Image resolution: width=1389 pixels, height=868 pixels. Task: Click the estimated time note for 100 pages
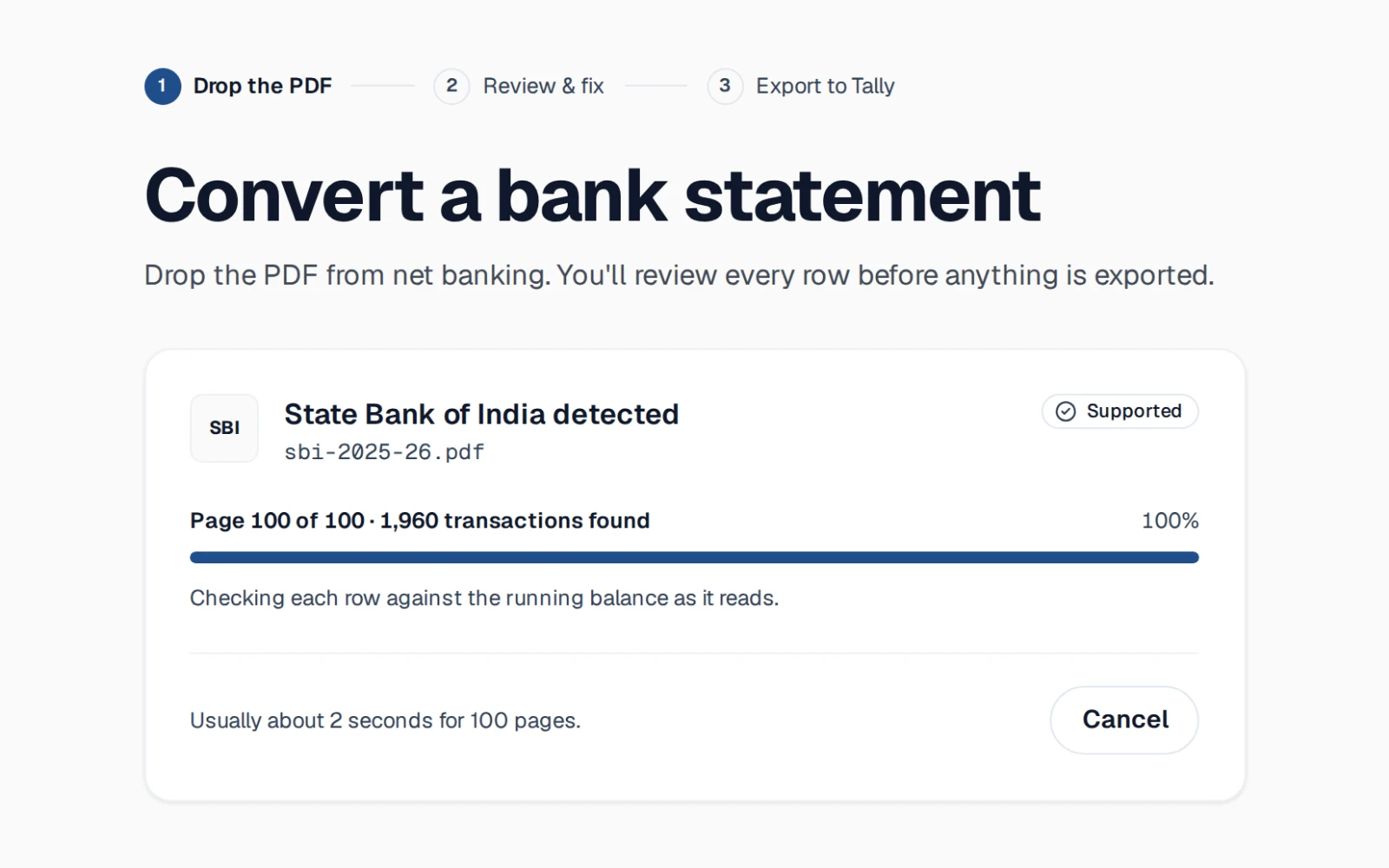[385, 720]
